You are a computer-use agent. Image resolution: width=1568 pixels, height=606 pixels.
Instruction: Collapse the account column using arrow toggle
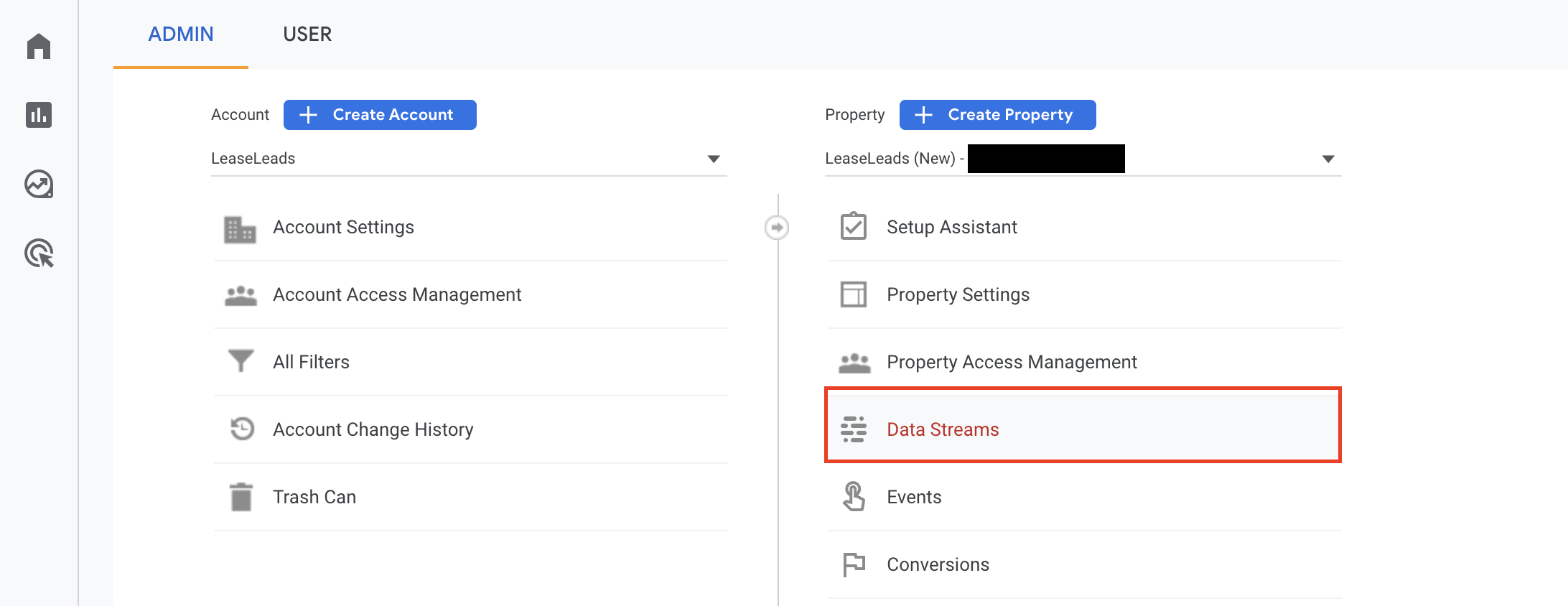(x=777, y=228)
